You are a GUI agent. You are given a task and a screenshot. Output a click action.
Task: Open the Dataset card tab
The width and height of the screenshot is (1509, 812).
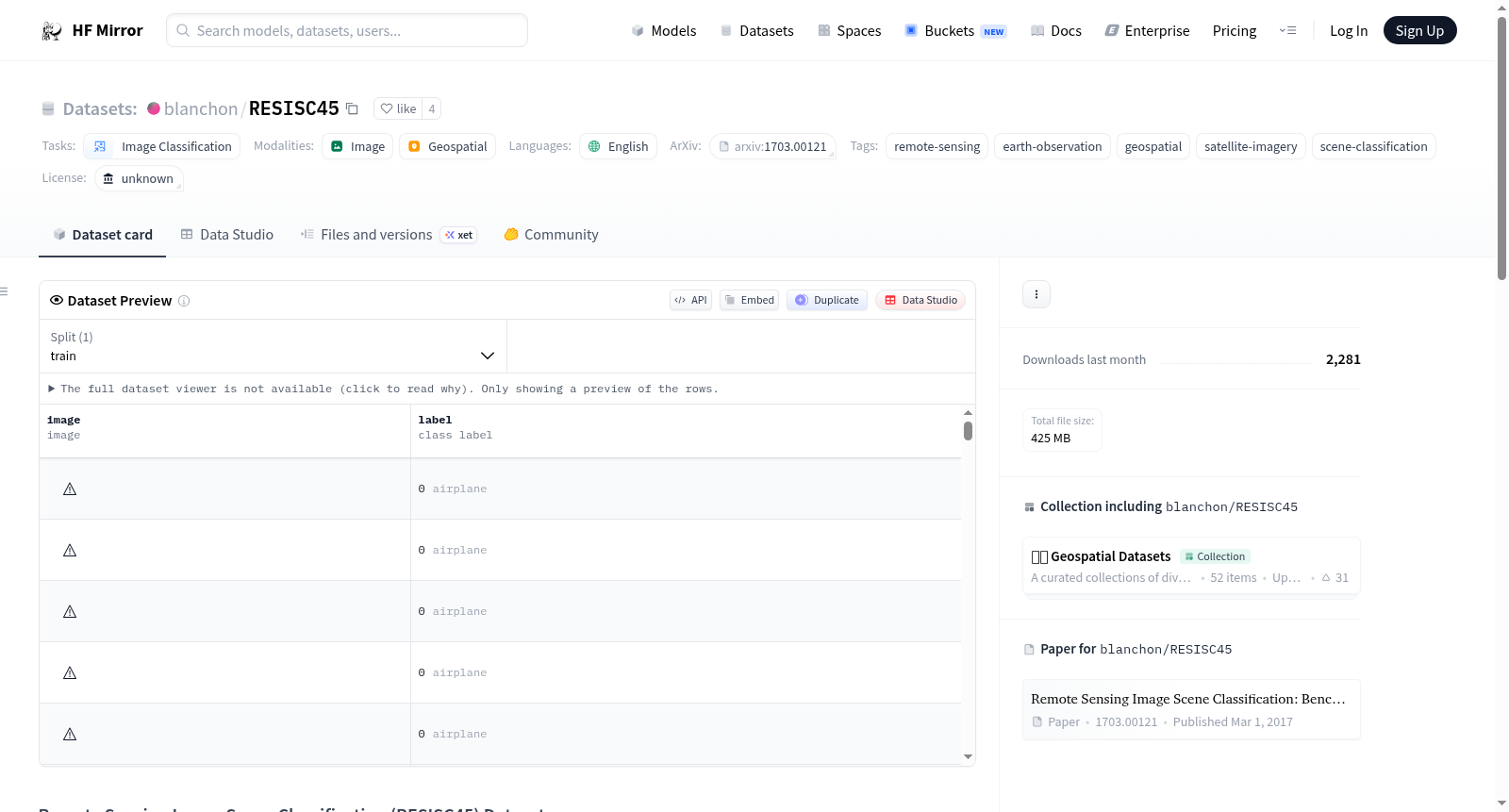click(102, 235)
